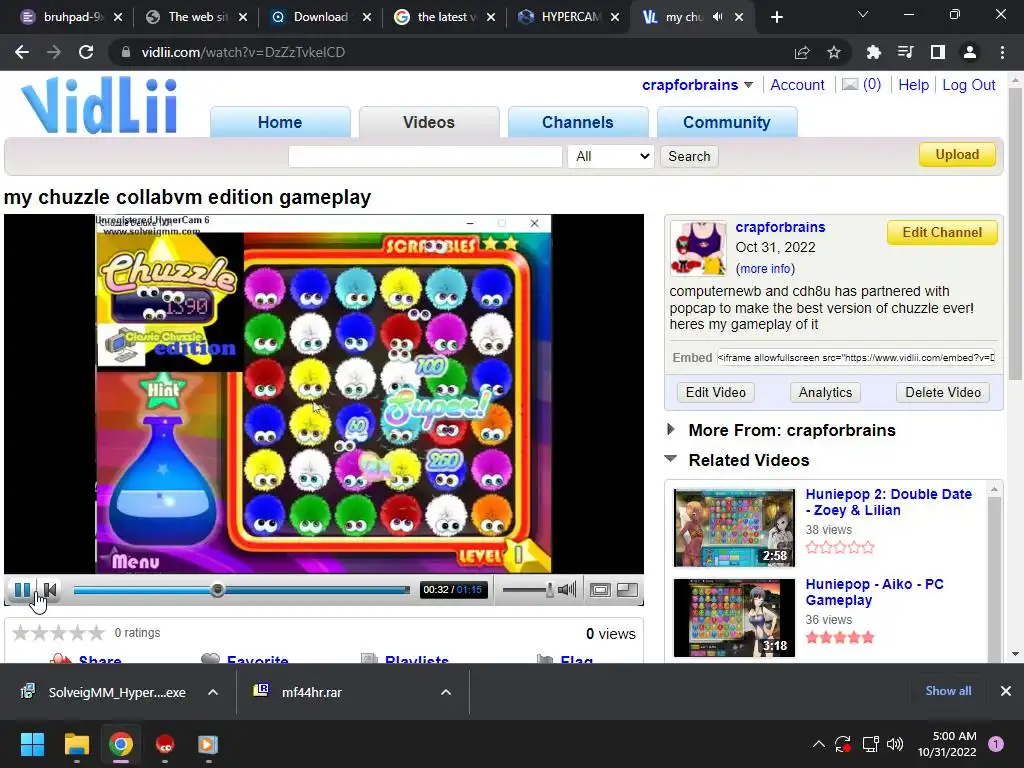
Task: Reload the page with the refresh icon
Action: point(86,52)
